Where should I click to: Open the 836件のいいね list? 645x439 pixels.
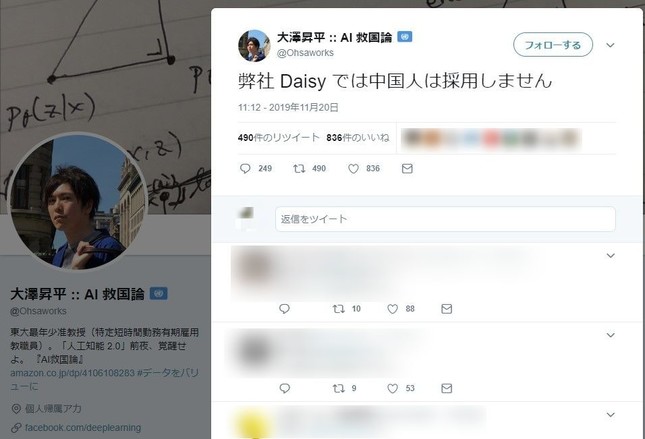357,138
